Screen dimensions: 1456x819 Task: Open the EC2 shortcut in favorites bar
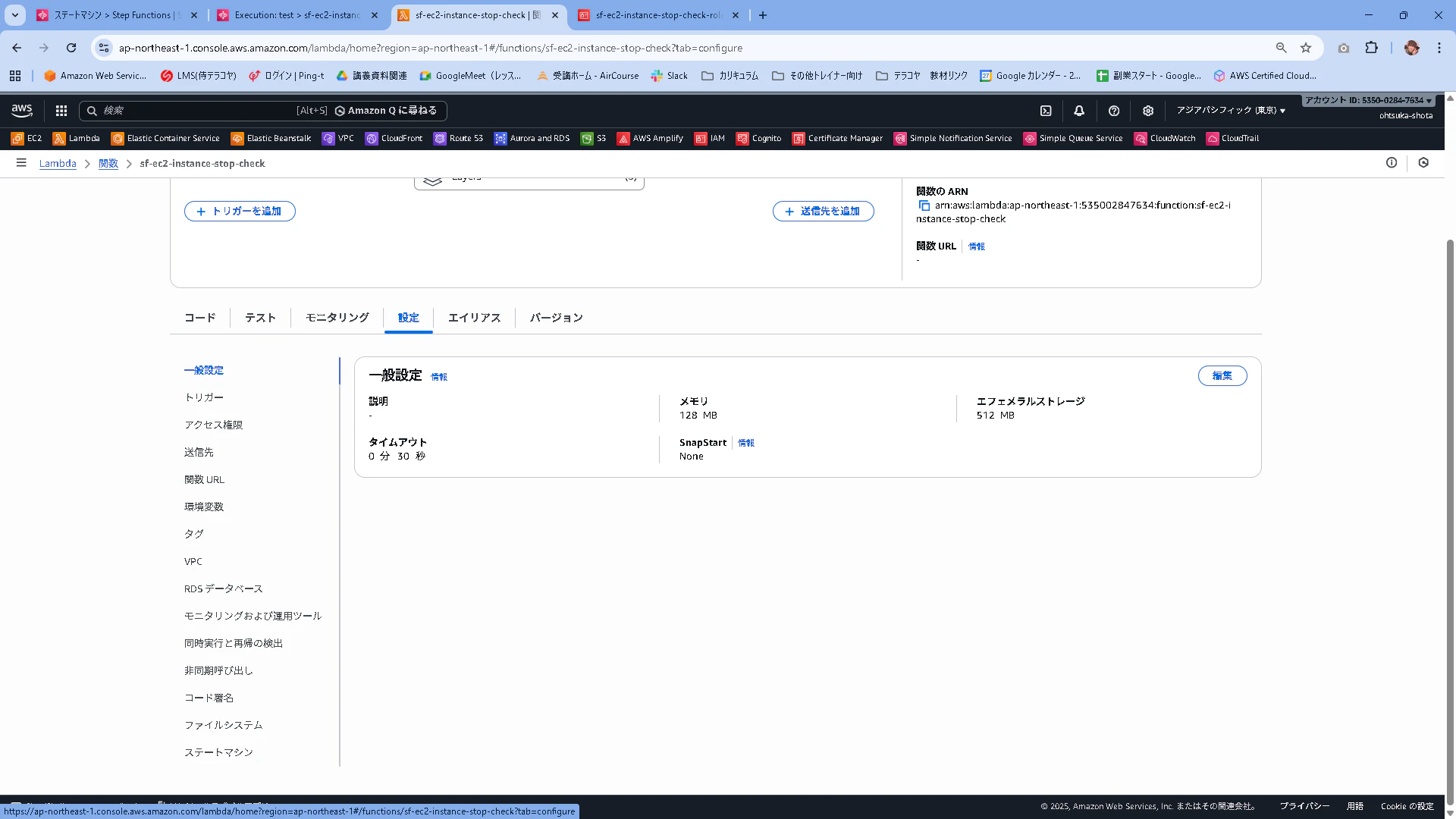point(27,138)
